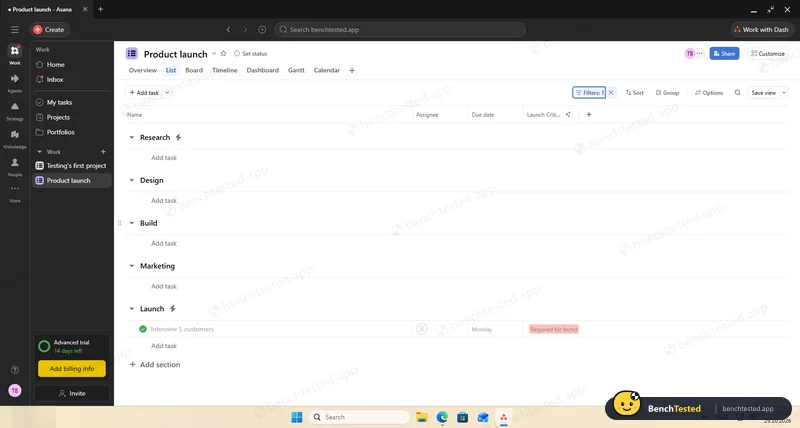The width and height of the screenshot is (800, 428).
Task: Open the help question mark icon
Action: point(15,370)
